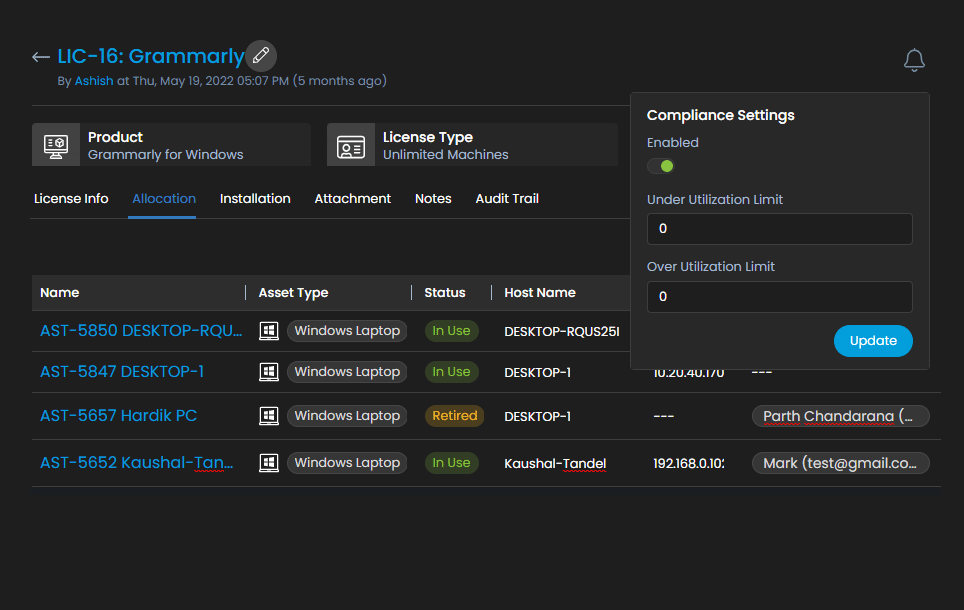Click the Asset Type column header
The image size is (964, 610).
(x=293, y=293)
